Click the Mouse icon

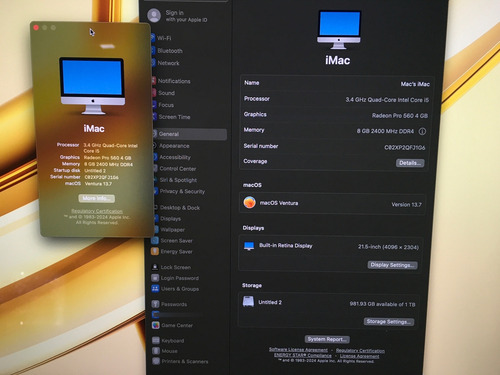point(156,351)
